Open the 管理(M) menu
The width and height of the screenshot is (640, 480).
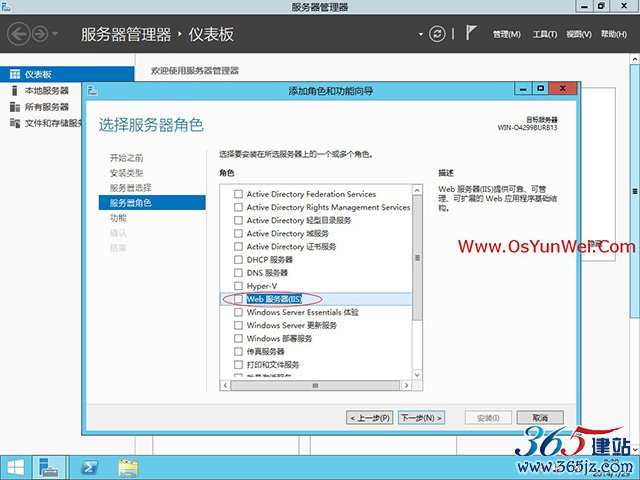click(507, 34)
